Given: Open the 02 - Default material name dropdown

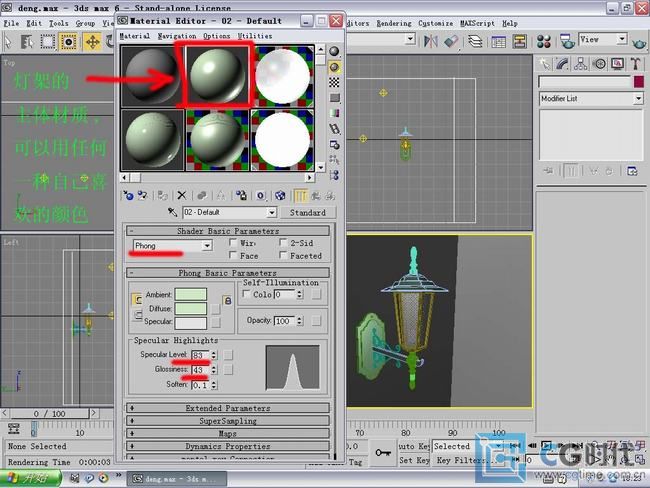Looking at the screenshot, I should coord(271,212).
